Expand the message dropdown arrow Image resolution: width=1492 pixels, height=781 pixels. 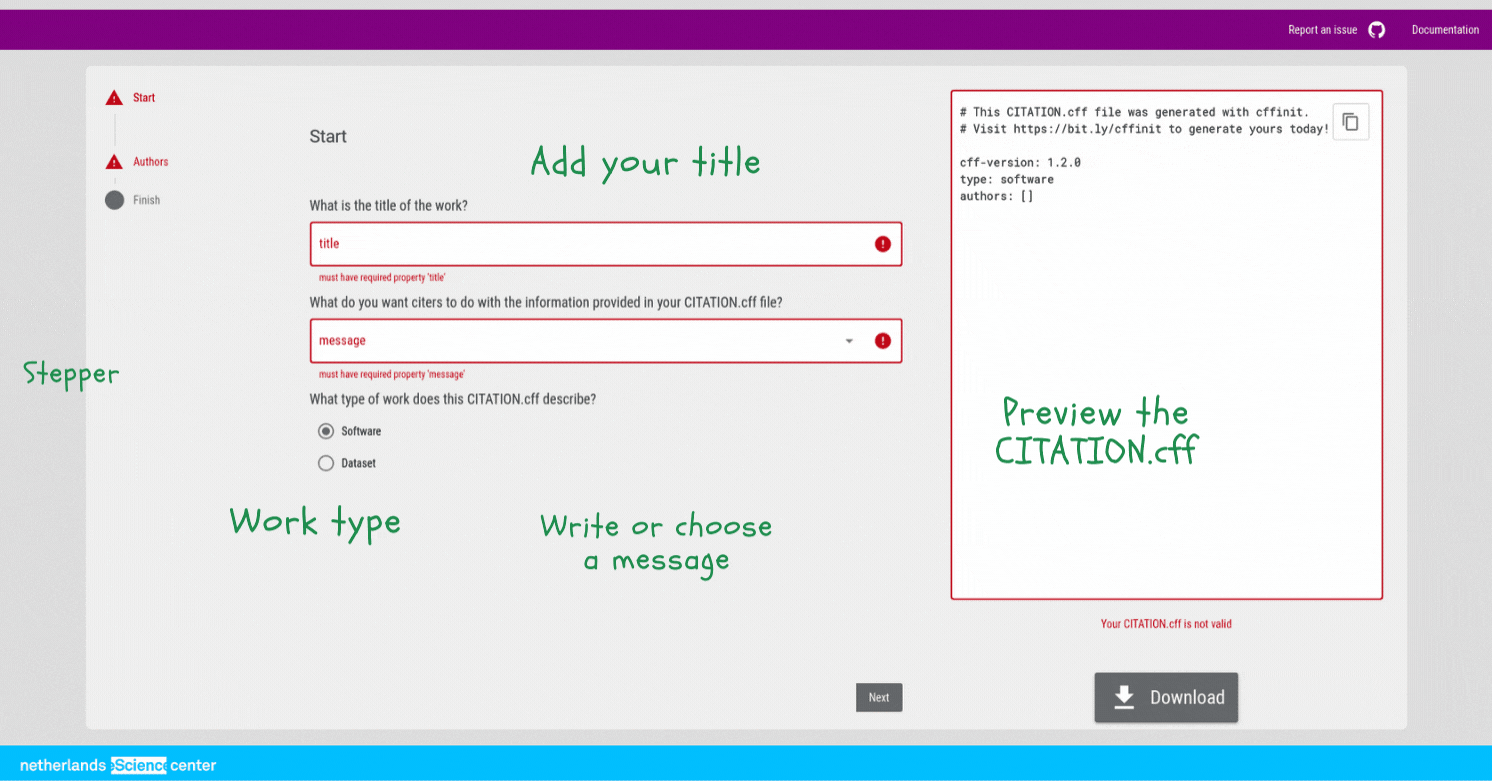pos(849,340)
